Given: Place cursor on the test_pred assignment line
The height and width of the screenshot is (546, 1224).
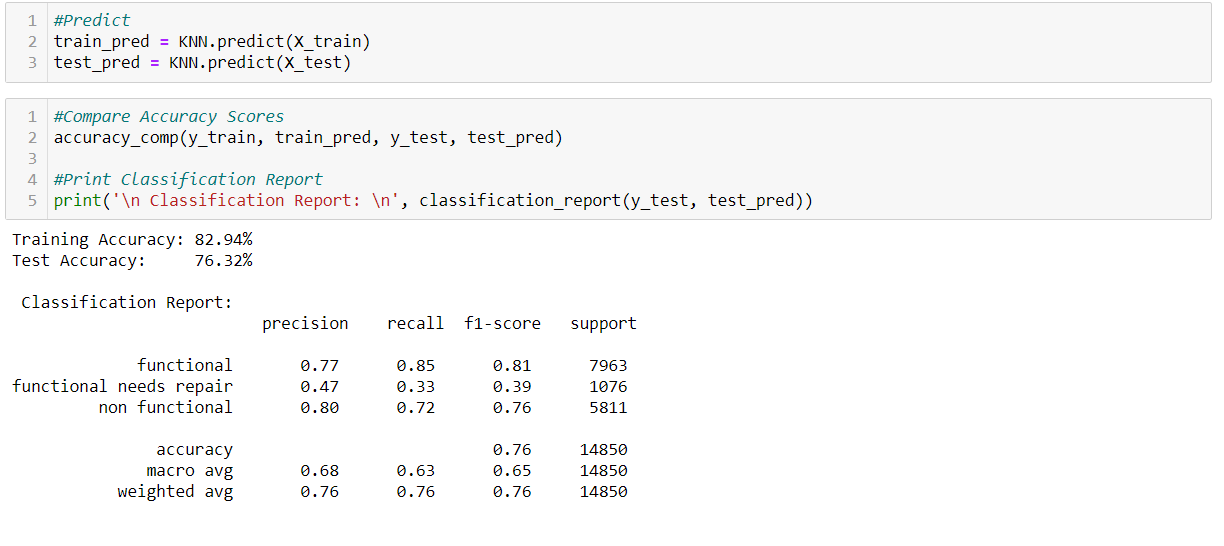Looking at the screenshot, I should click(x=202, y=62).
